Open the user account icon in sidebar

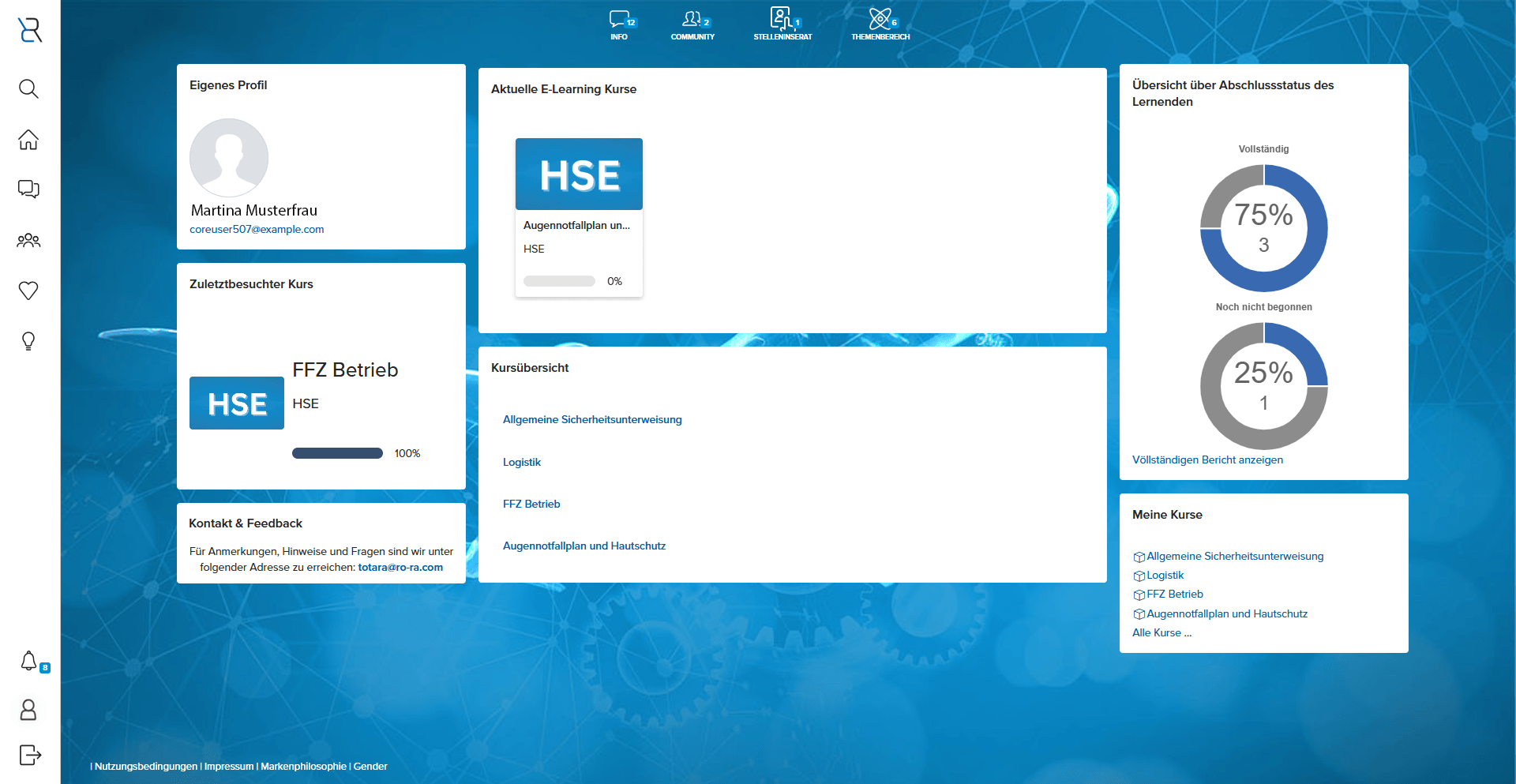28,710
